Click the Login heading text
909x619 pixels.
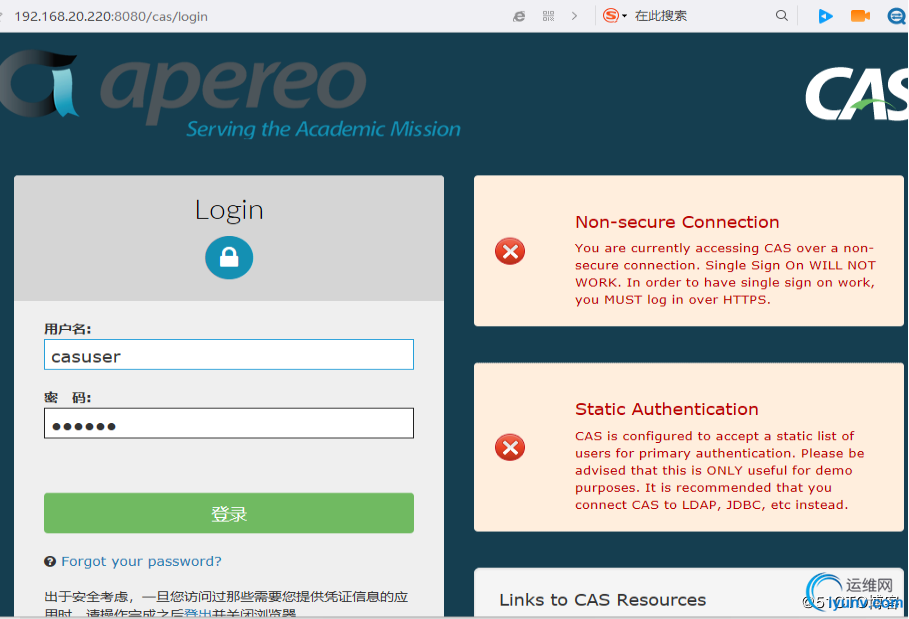(229, 210)
